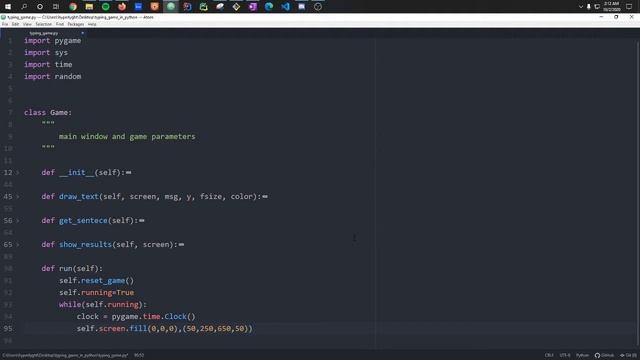
Task: Change the Python grammar selector
Action: pos(582,356)
